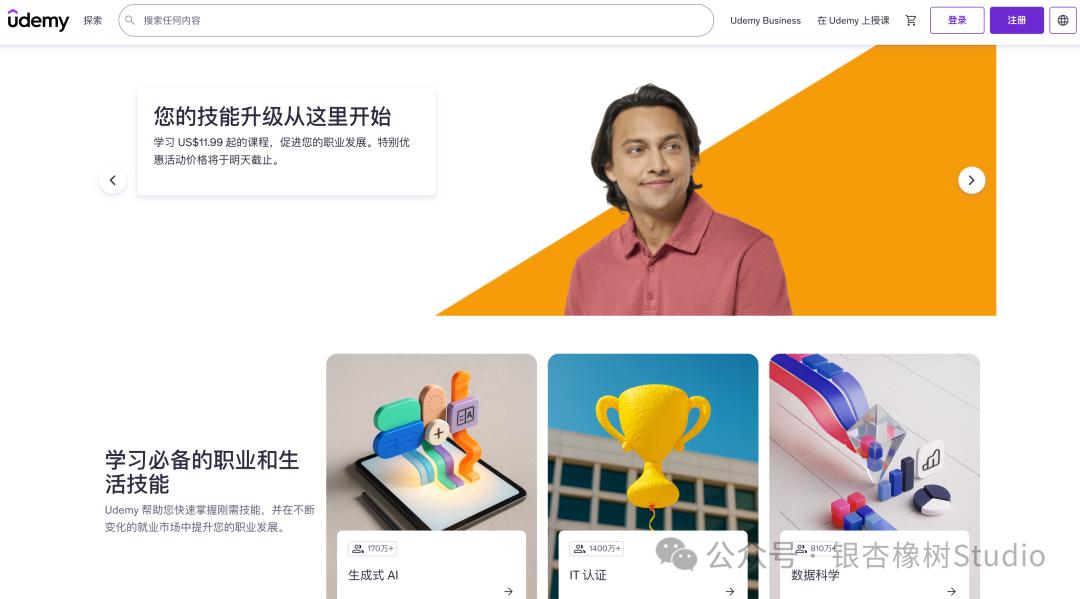Click the arrow on IT 认证 card
Viewport: 1080px width, 599px height.
tap(729, 591)
